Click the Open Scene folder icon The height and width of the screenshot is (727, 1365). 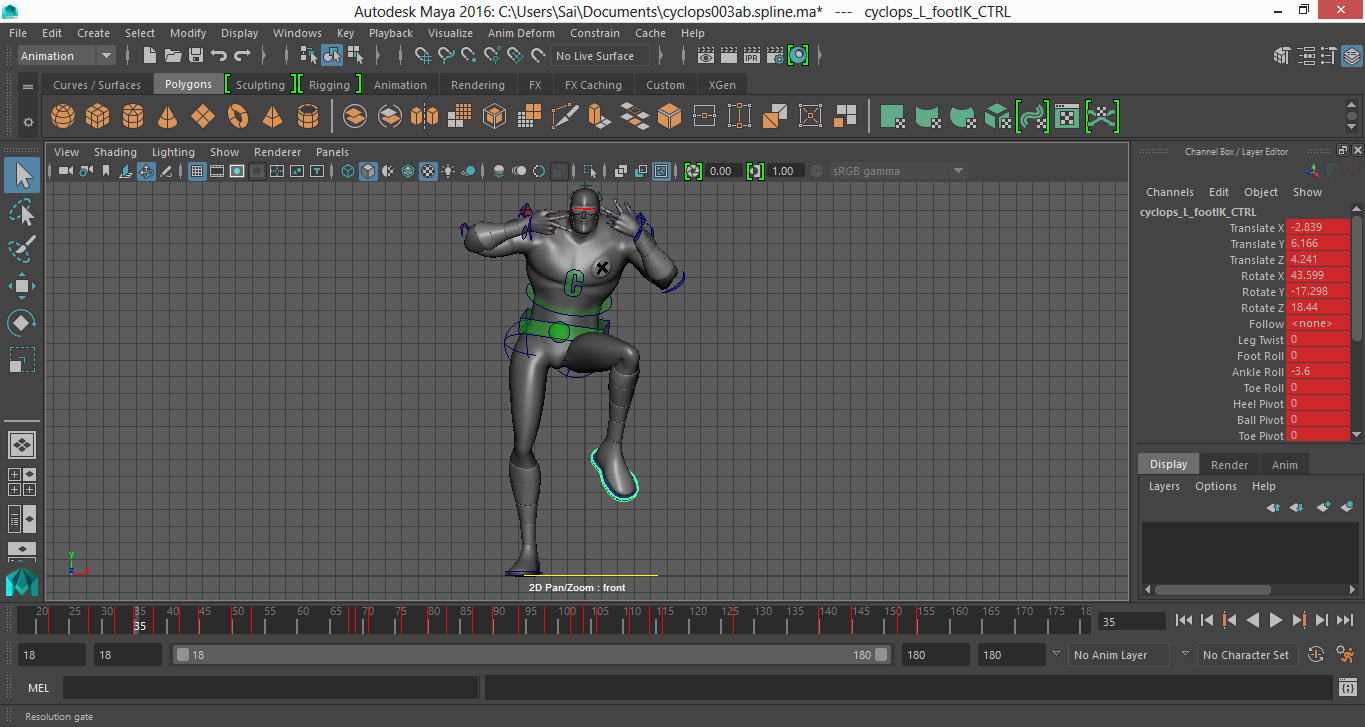(173, 56)
